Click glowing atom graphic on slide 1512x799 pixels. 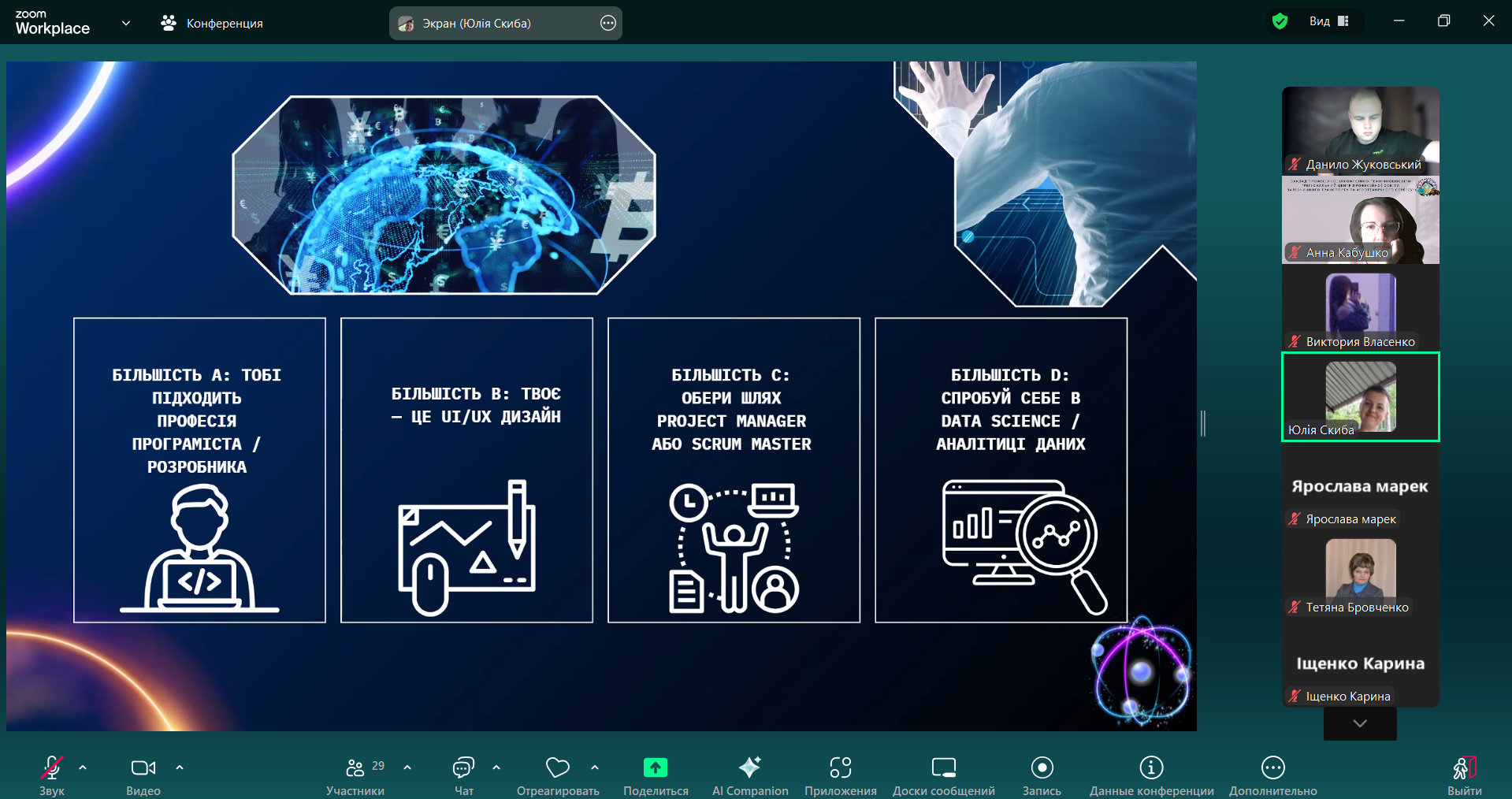[1142, 671]
